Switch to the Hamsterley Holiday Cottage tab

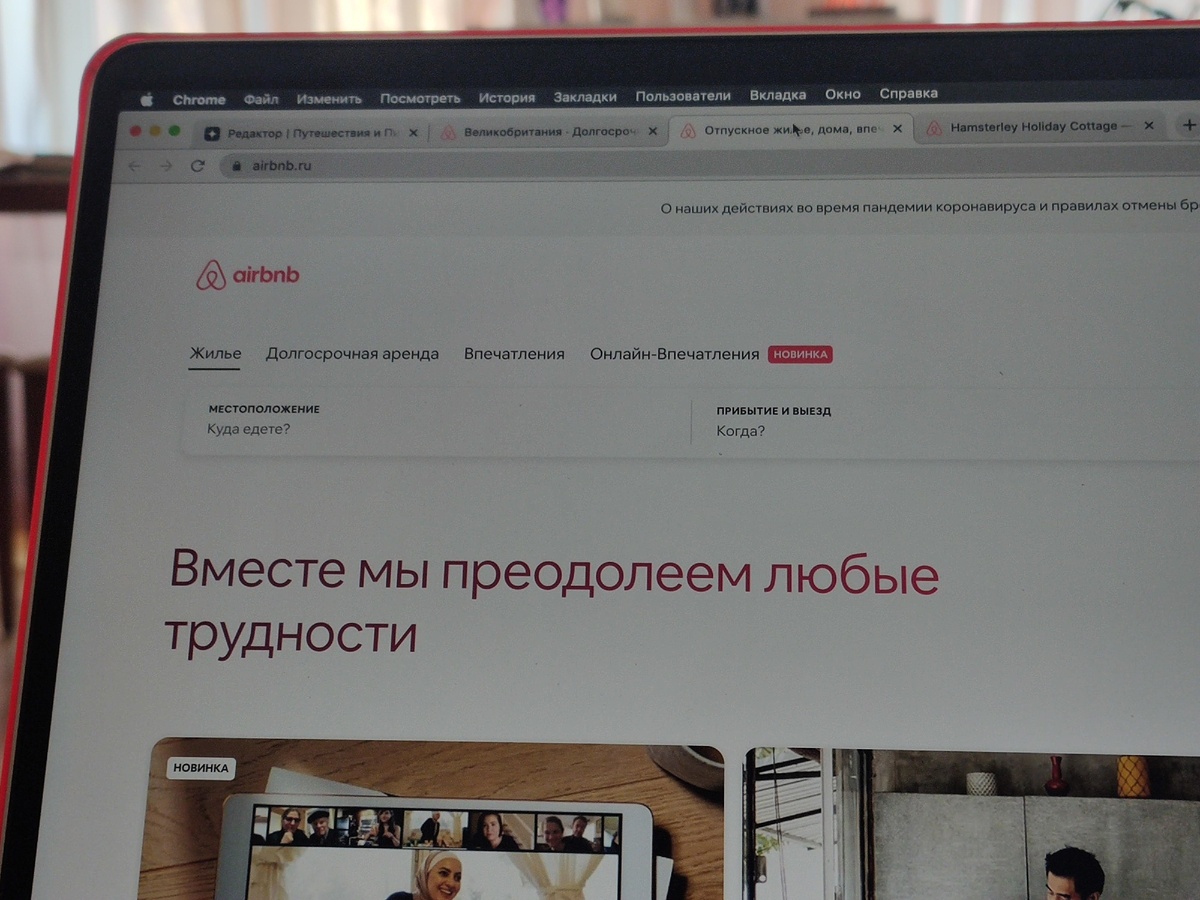1040,127
